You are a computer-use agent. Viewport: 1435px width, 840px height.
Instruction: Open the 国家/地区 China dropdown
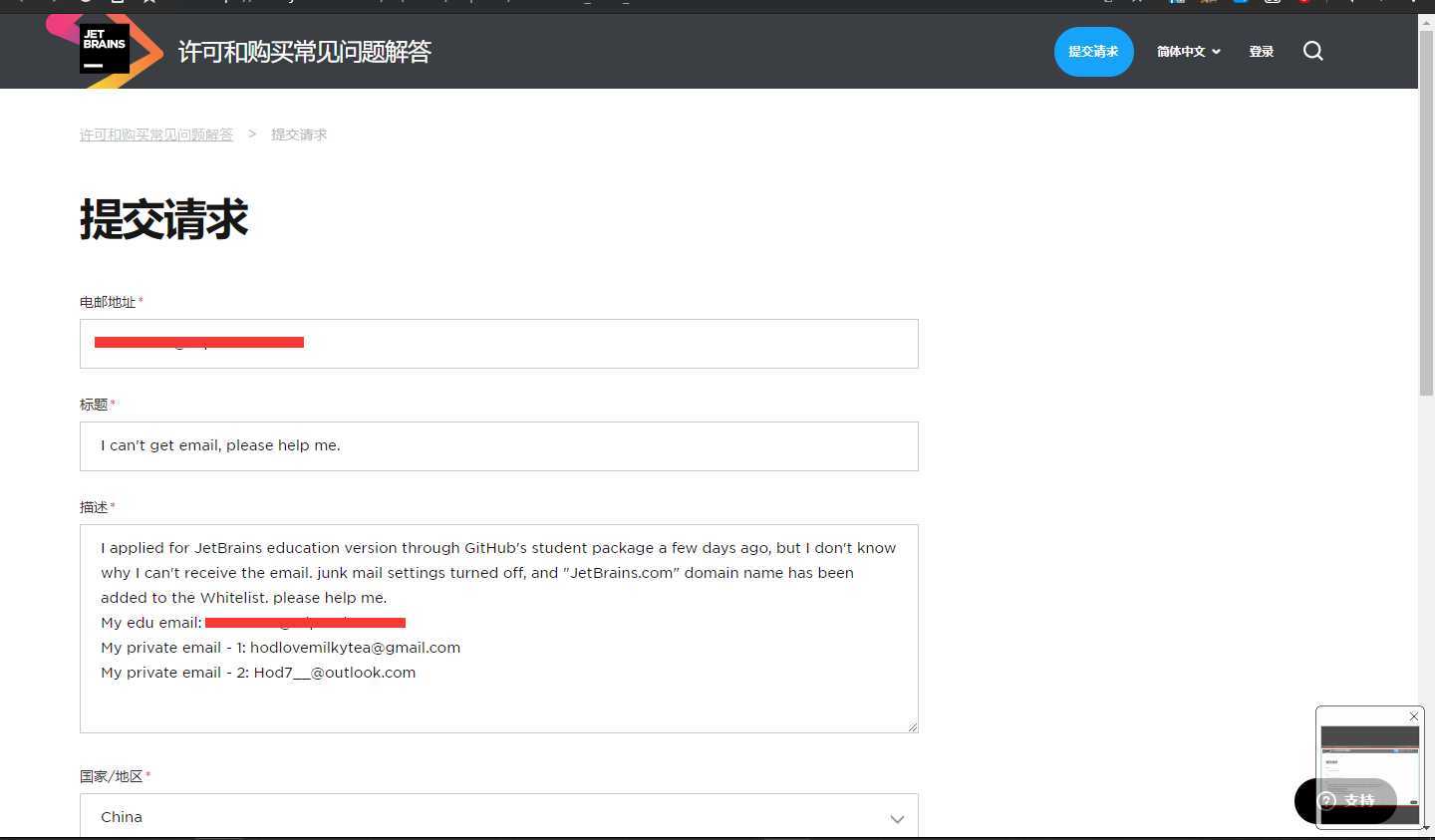tap(498, 816)
